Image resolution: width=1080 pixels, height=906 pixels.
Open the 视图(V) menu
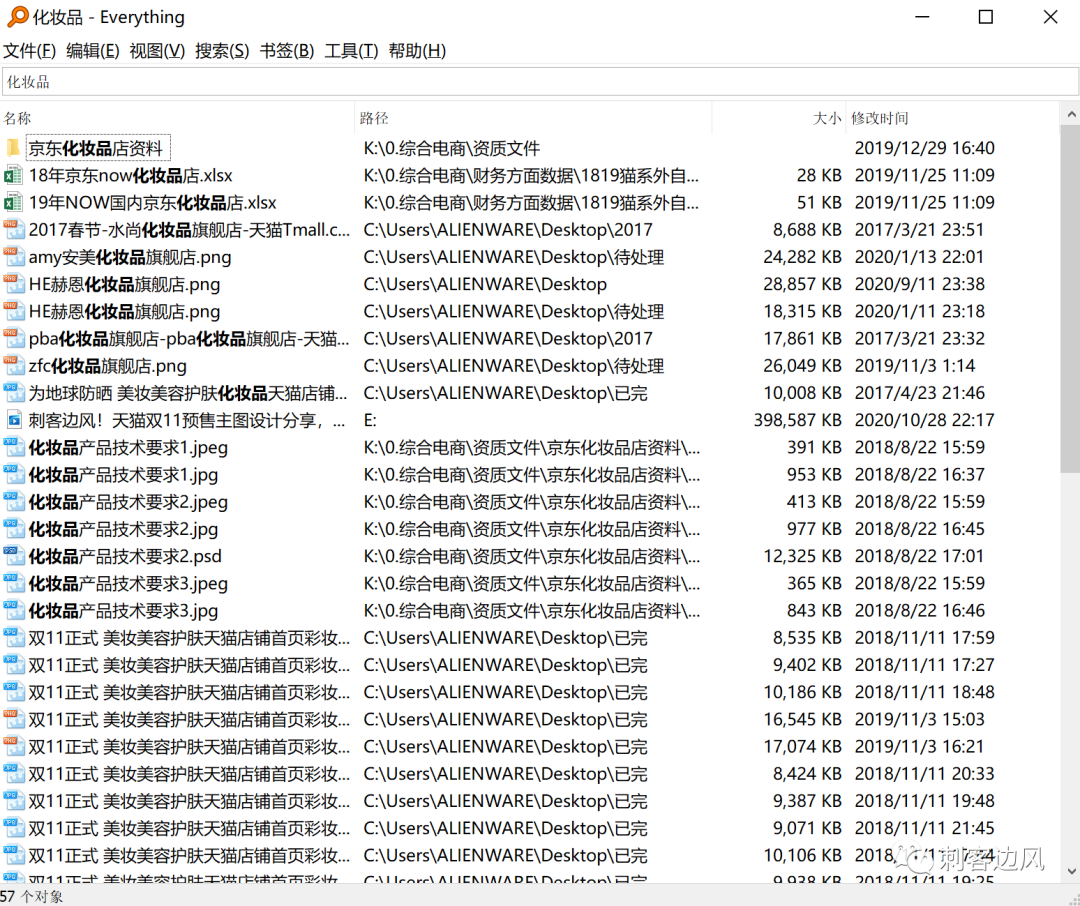157,51
